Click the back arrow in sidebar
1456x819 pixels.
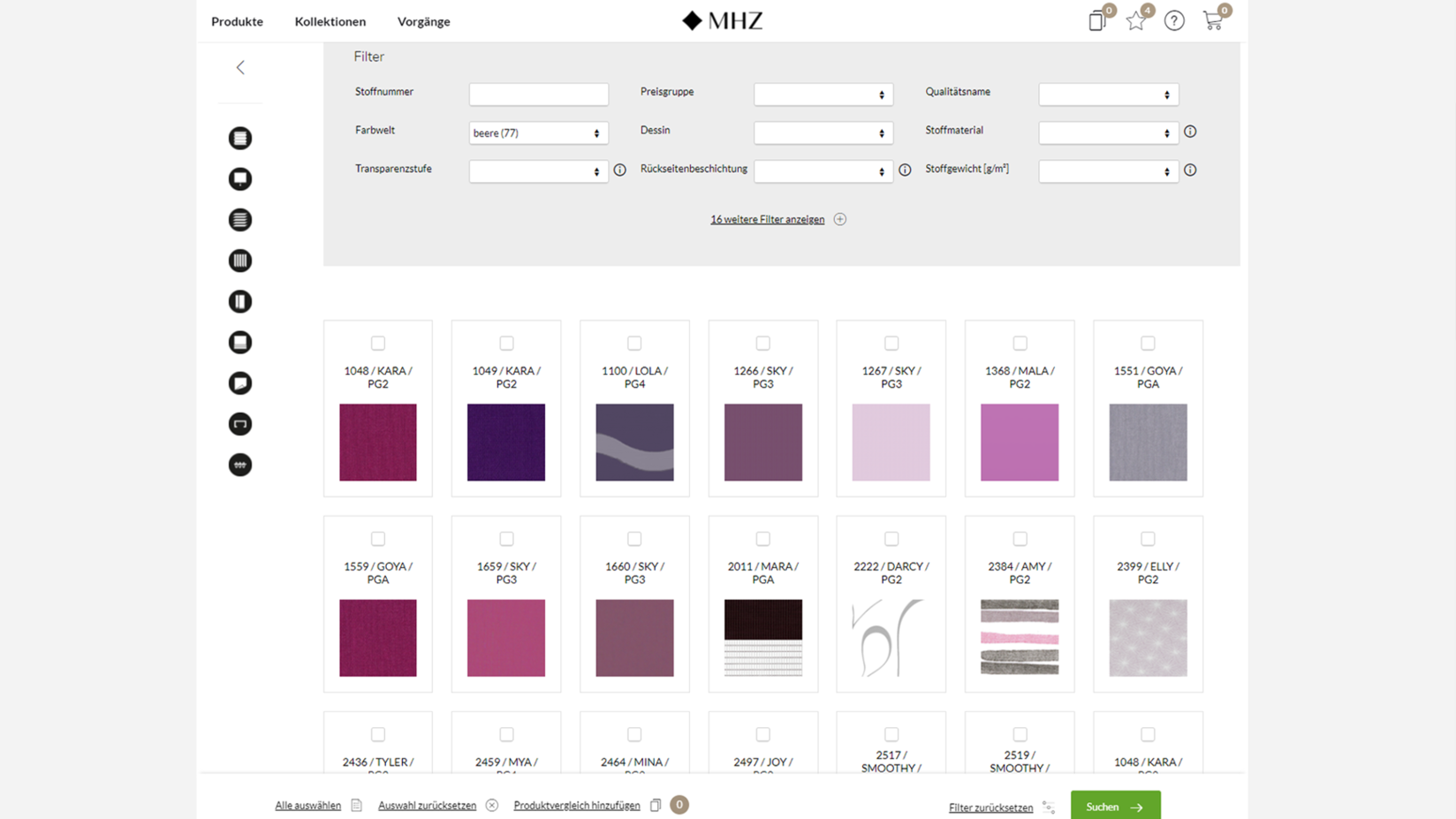(240, 68)
